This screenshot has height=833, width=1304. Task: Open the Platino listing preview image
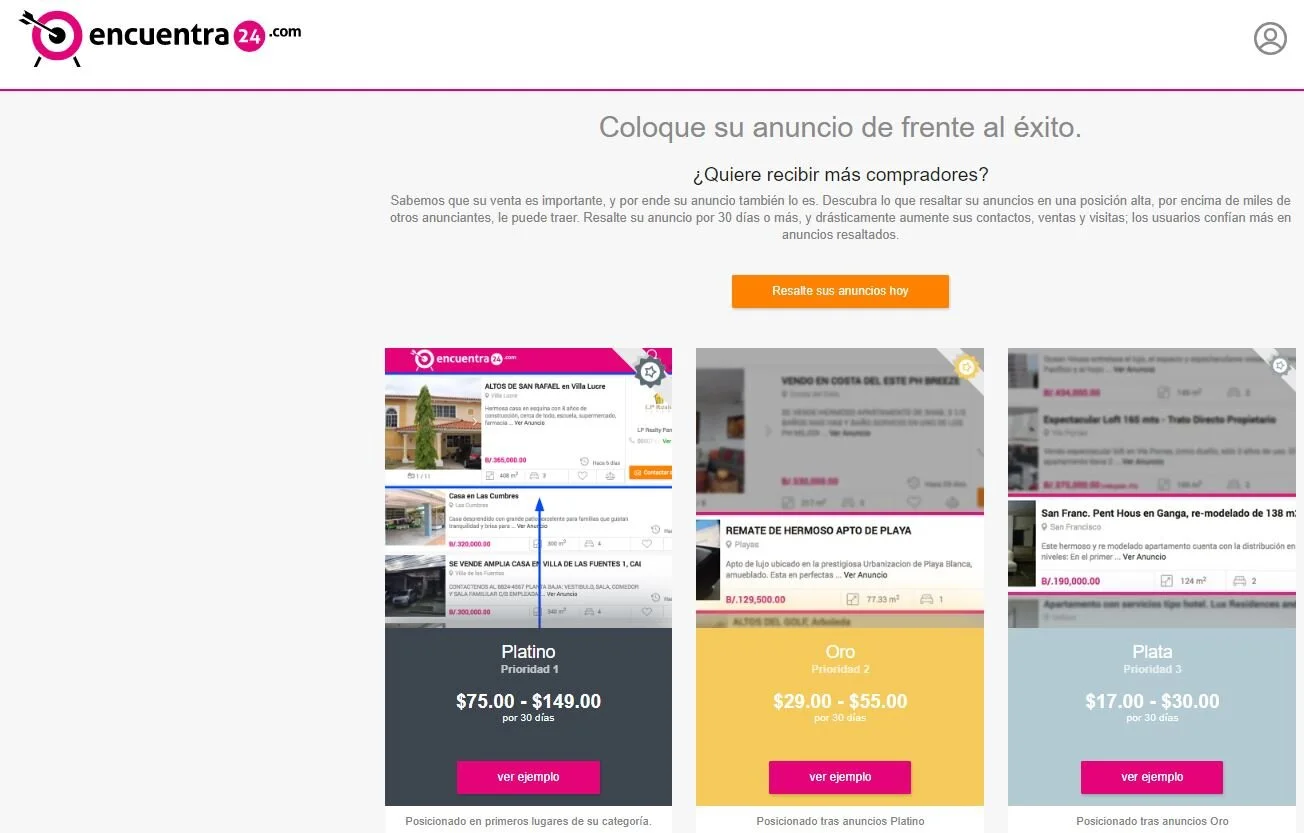pos(528,488)
